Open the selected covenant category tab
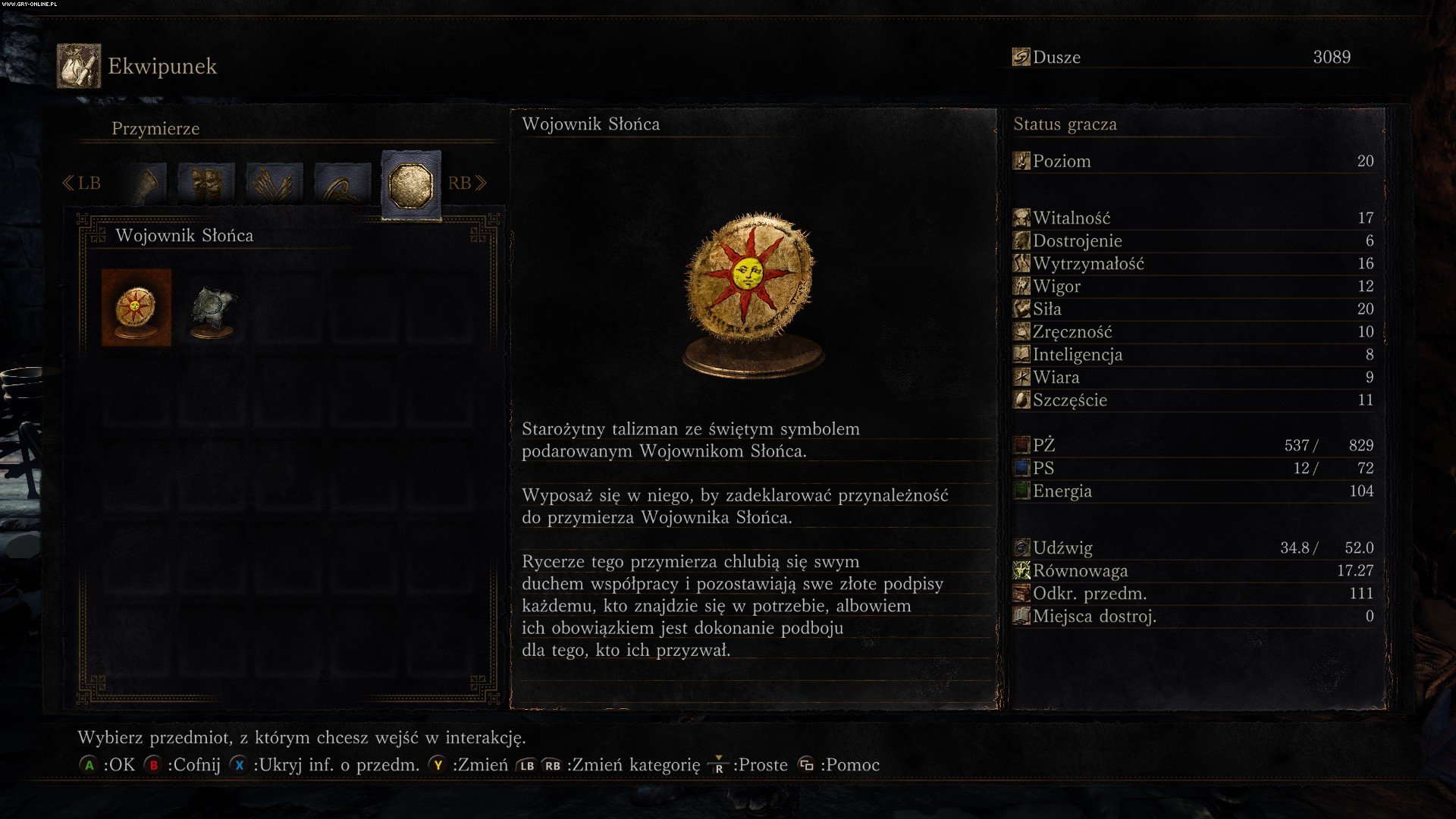1456x819 pixels. click(x=411, y=184)
